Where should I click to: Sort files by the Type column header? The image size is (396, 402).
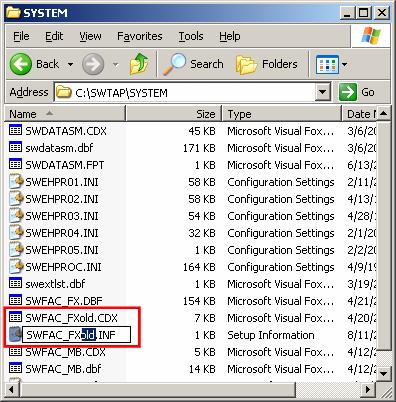pyautogui.click(x=282, y=114)
